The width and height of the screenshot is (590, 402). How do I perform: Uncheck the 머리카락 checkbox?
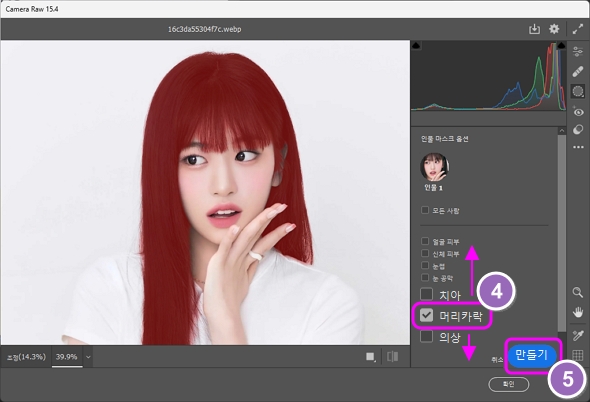click(426, 315)
